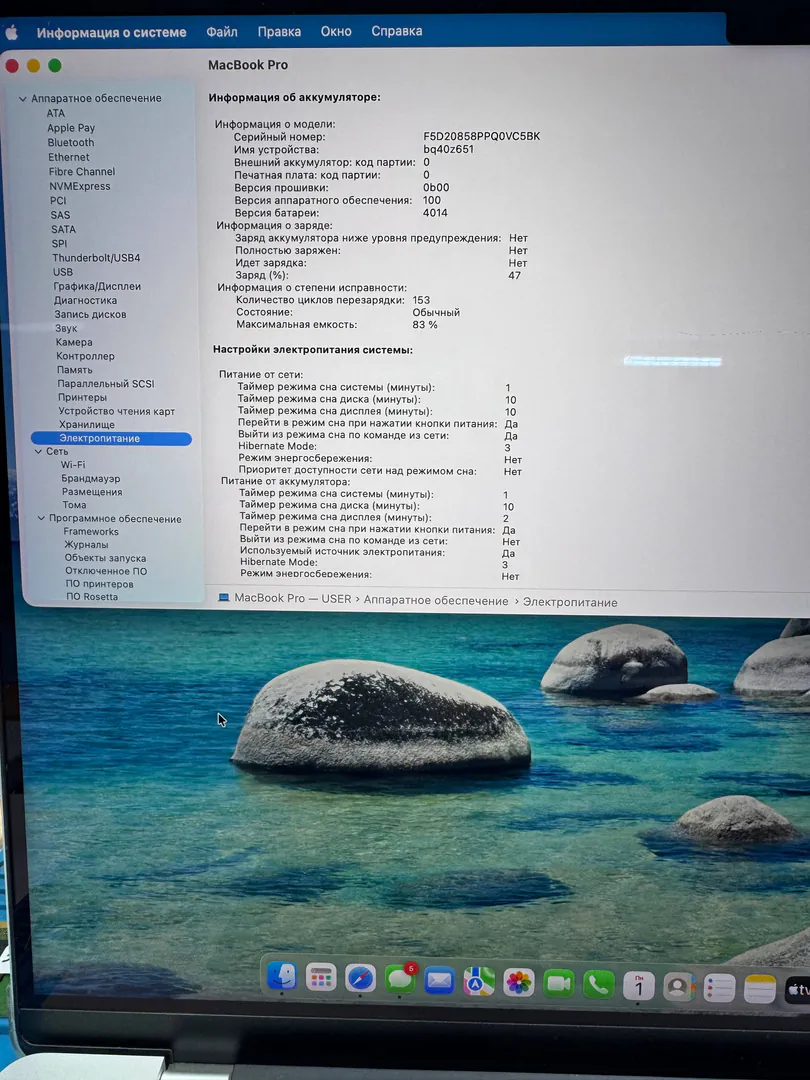The height and width of the screenshot is (1080, 810).
Task: Open Finder from the Dock
Action: 282,976
